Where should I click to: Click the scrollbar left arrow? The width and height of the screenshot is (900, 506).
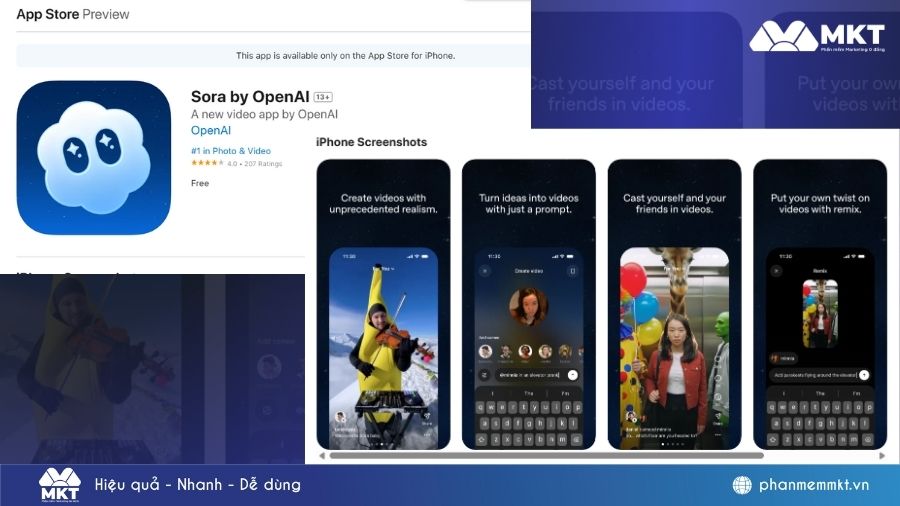tap(321, 456)
